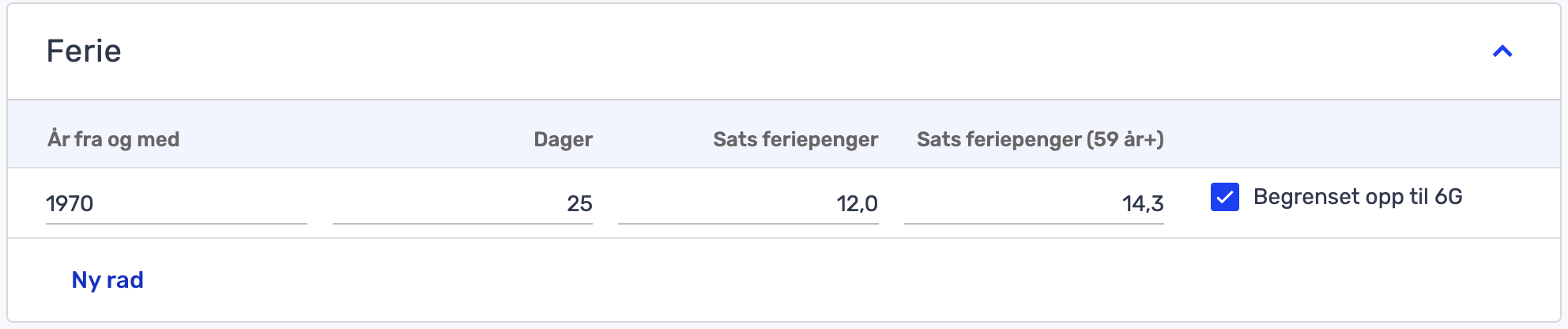The image size is (1568, 329).
Task: Focus the Sats feriepenger field showing 12,0
Action: pyautogui.click(x=748, y=203)
